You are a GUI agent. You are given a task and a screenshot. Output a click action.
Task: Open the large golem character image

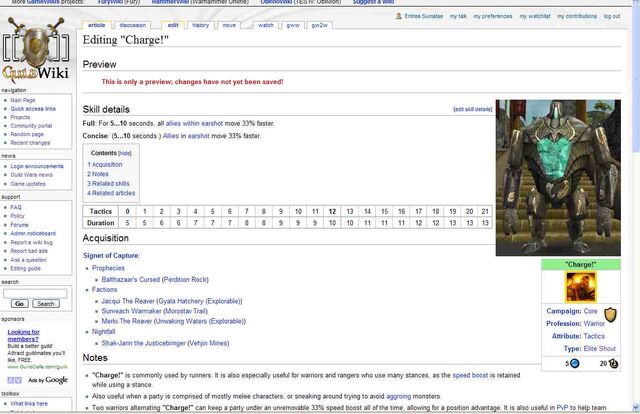pos(558,178)
